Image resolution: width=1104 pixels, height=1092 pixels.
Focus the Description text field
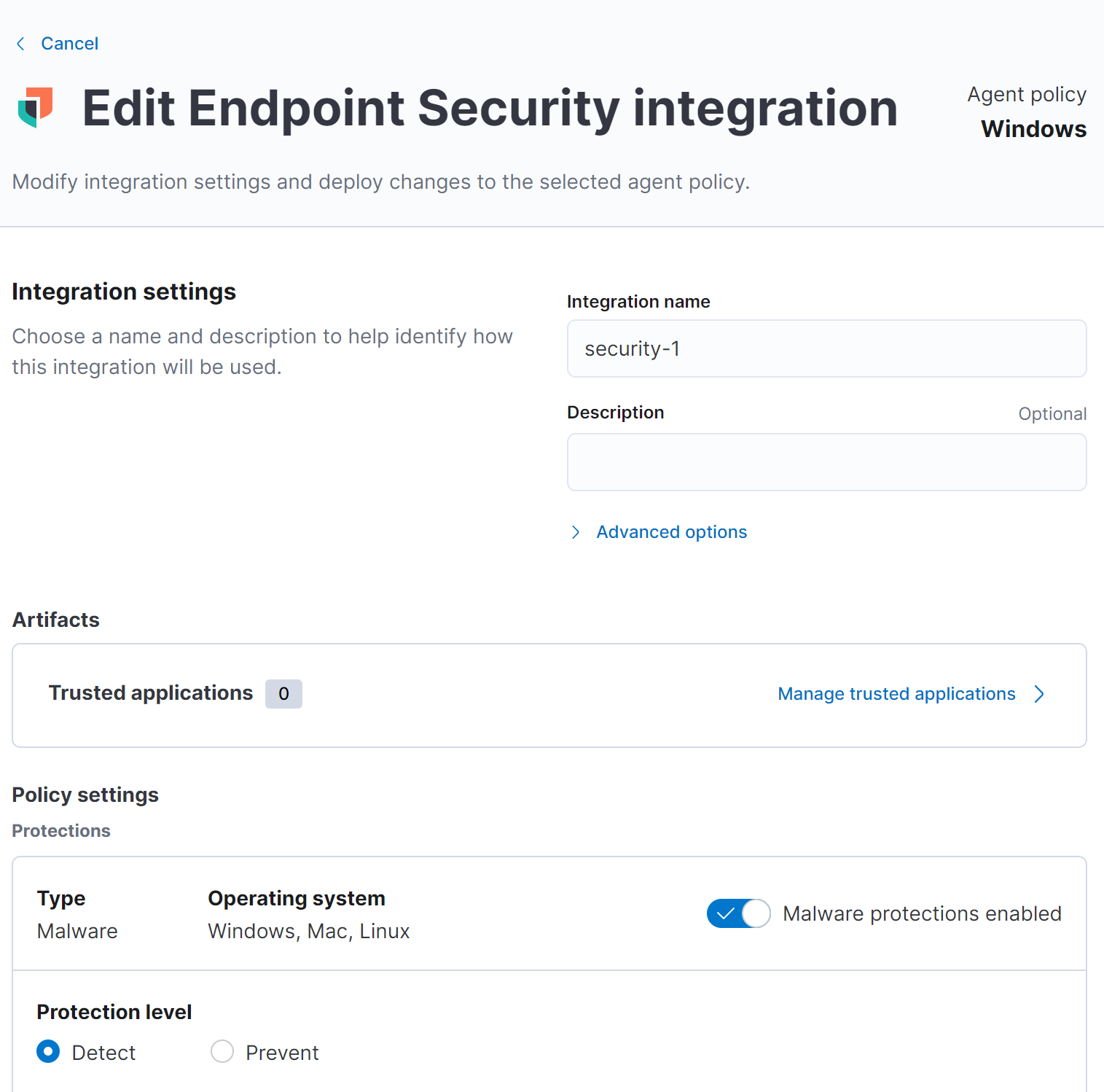pyautogui.click(x=826, y=462)
